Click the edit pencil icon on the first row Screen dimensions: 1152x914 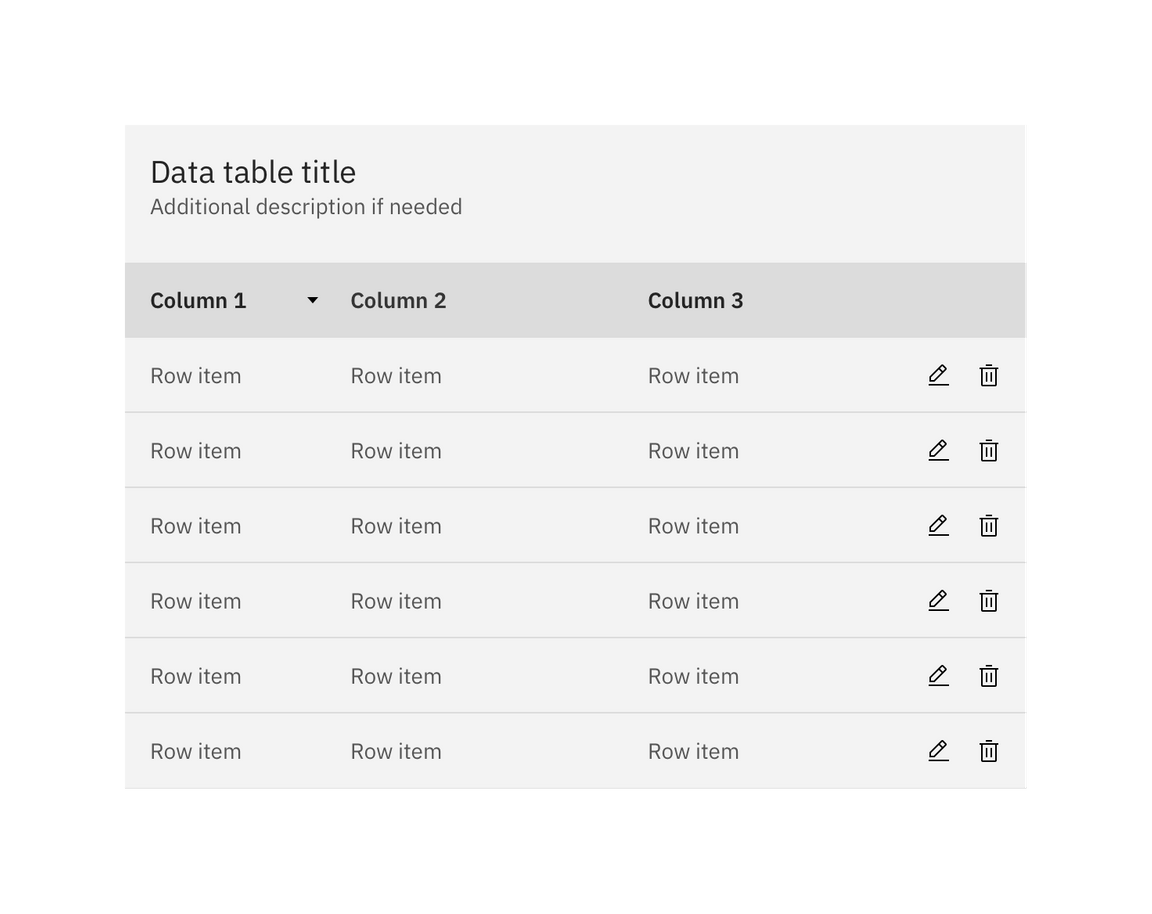[x=938, y=375]
